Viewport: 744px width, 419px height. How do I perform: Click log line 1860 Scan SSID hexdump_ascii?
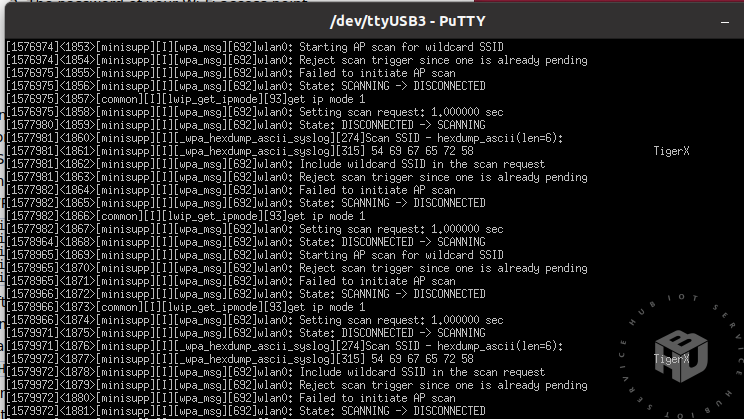[284, 138]
